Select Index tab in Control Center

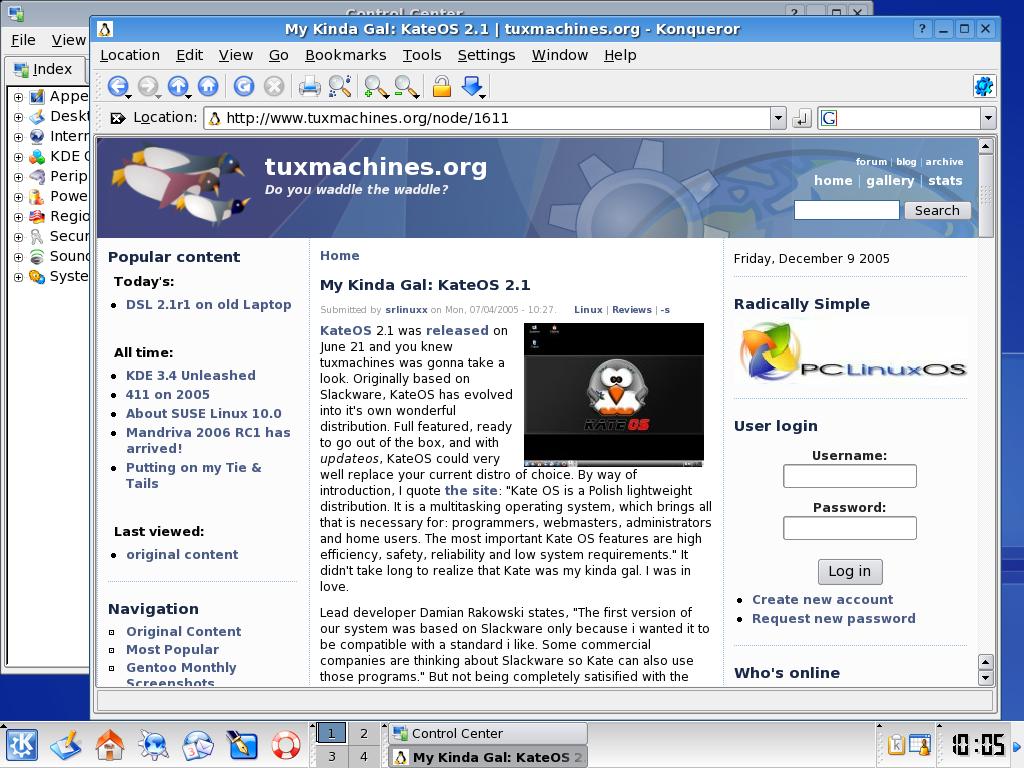pyautogui.click(x=44, y=69)
